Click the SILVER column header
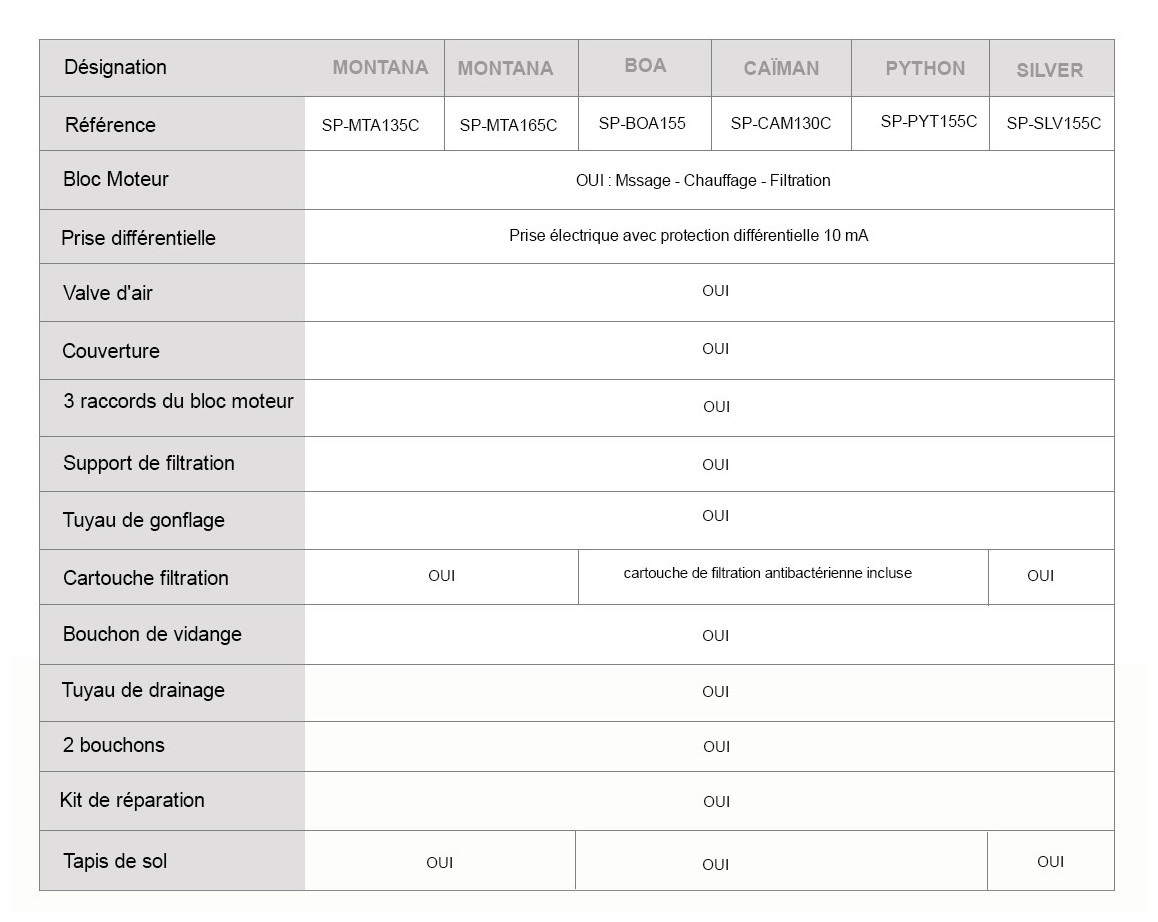Viewport: 1158px width, 922px height. coord(1050,71)
